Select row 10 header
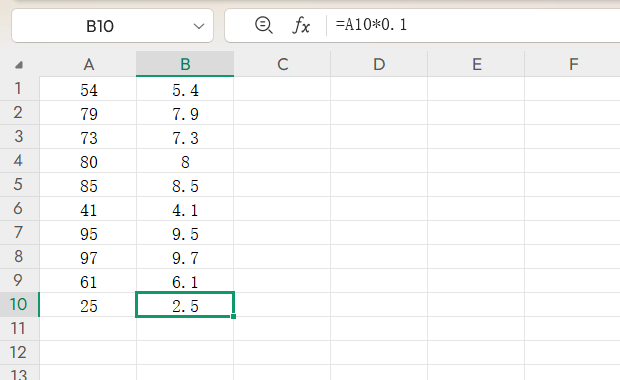The height and width of the screenshot is (380, 620). click(x=19, y=304)
